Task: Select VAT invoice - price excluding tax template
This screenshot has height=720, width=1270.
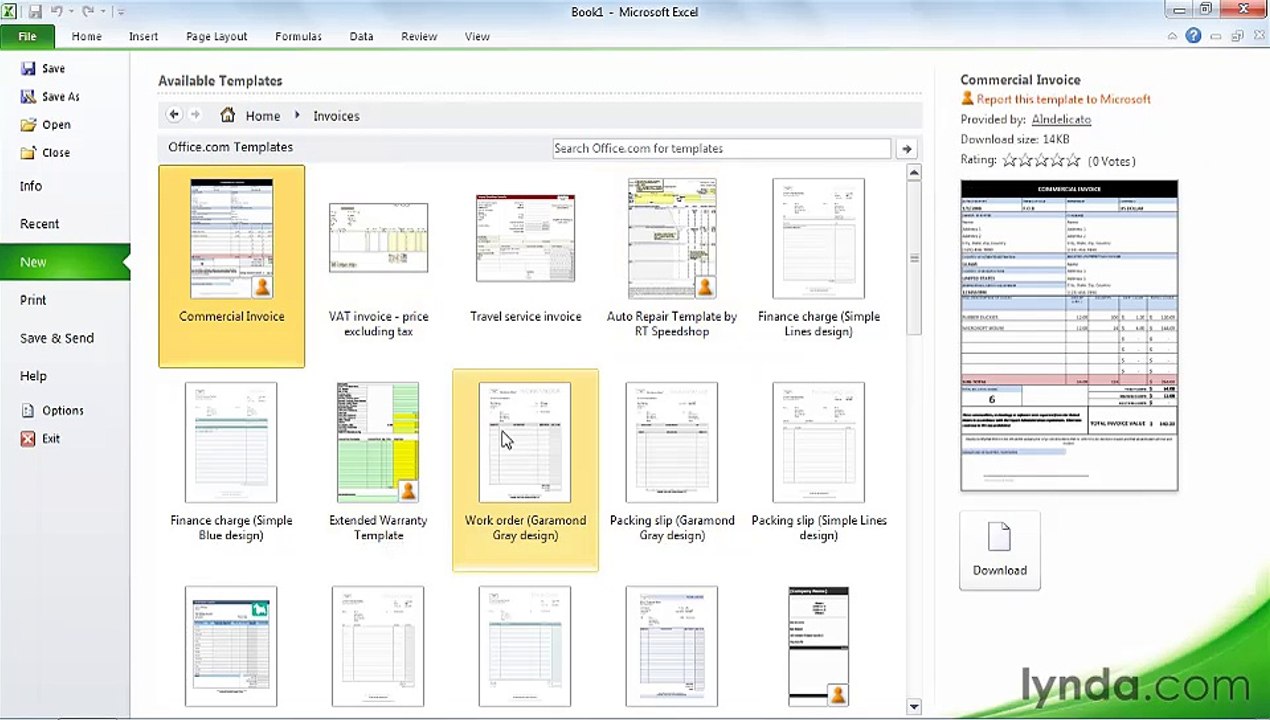Action: pos(378,266)
